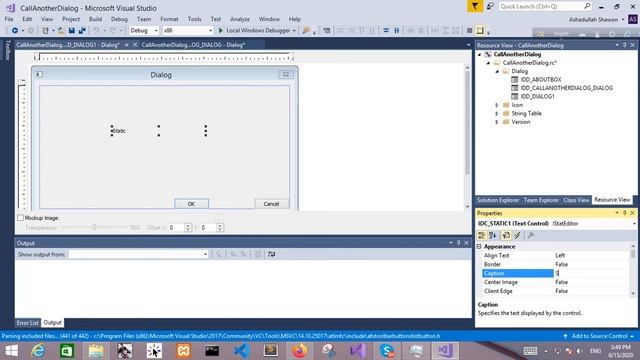640x360 pixels.
Task: Switch to the Team Explorer tab
Action: tap(541, 200)
